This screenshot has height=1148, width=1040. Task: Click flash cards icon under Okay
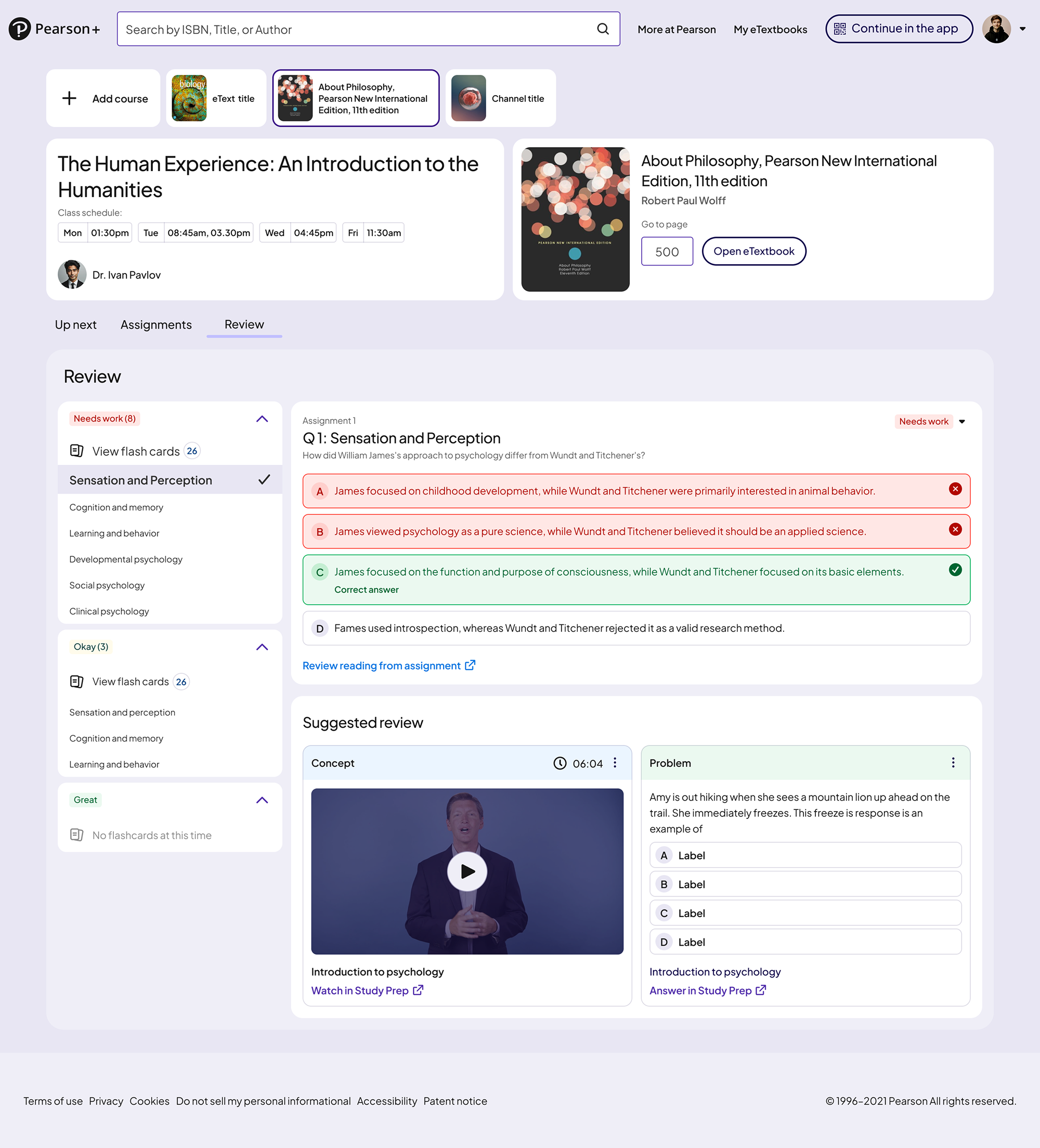77,682
